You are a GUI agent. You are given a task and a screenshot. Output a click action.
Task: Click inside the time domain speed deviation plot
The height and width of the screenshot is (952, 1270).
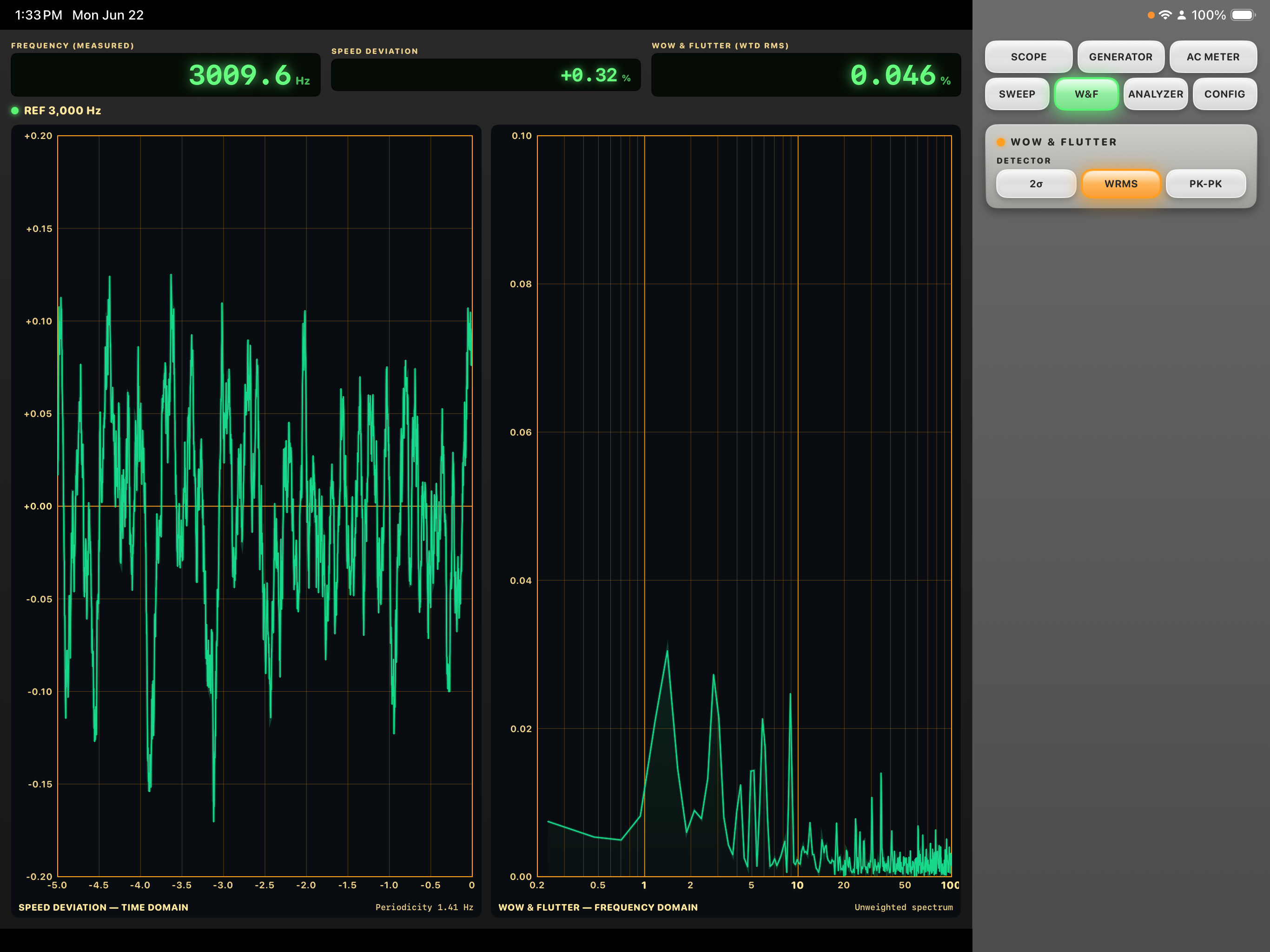265,506
